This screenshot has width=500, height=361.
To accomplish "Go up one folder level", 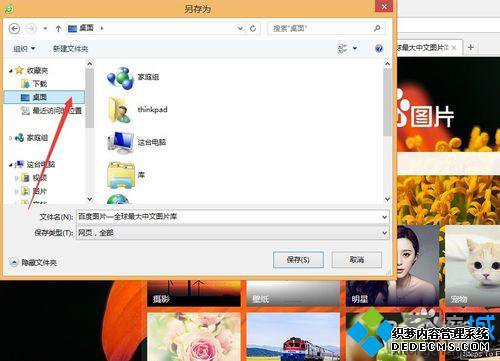I will click(58, 29).
